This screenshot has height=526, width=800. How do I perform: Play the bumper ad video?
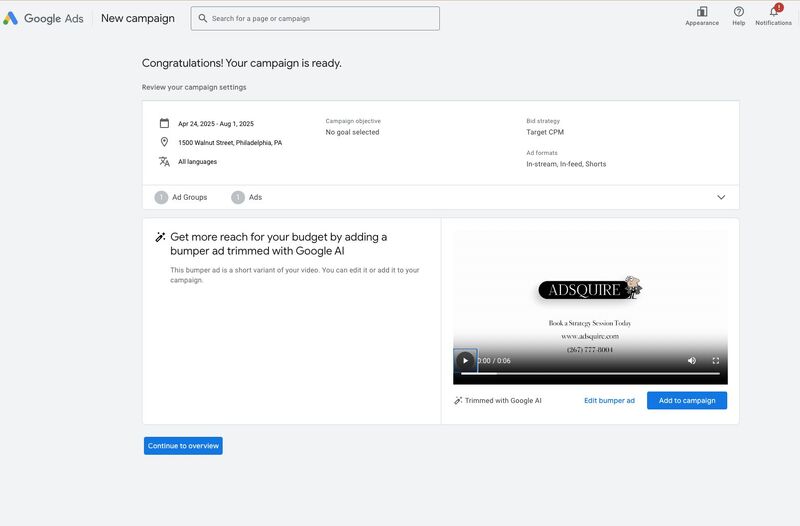click(465, 361)
